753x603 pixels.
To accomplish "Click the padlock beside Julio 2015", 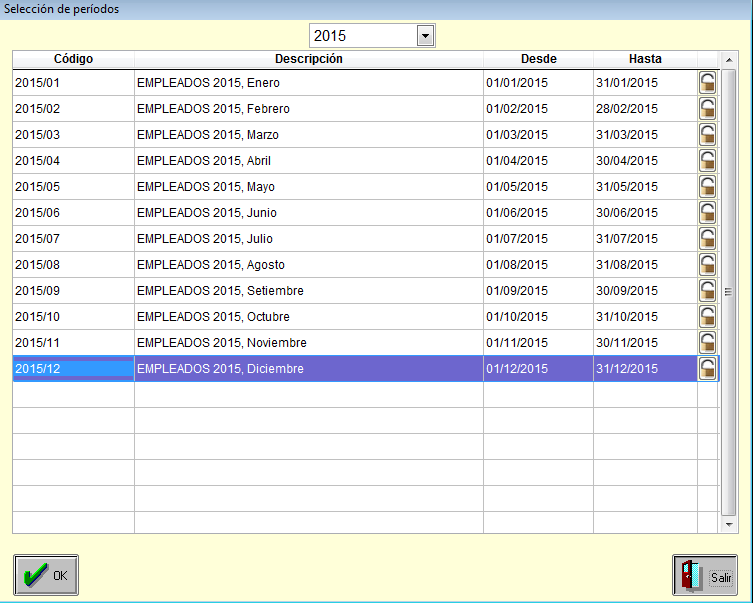I will coord(707,239).
